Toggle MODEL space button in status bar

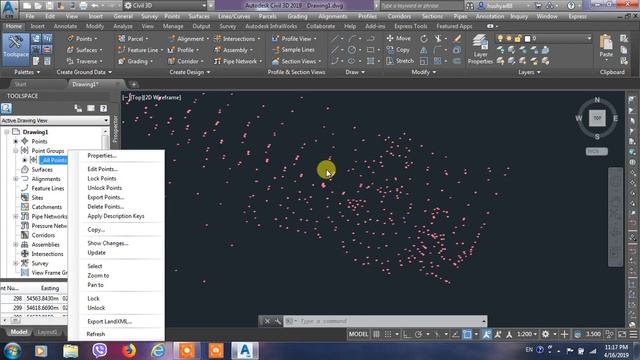(358, 334)
